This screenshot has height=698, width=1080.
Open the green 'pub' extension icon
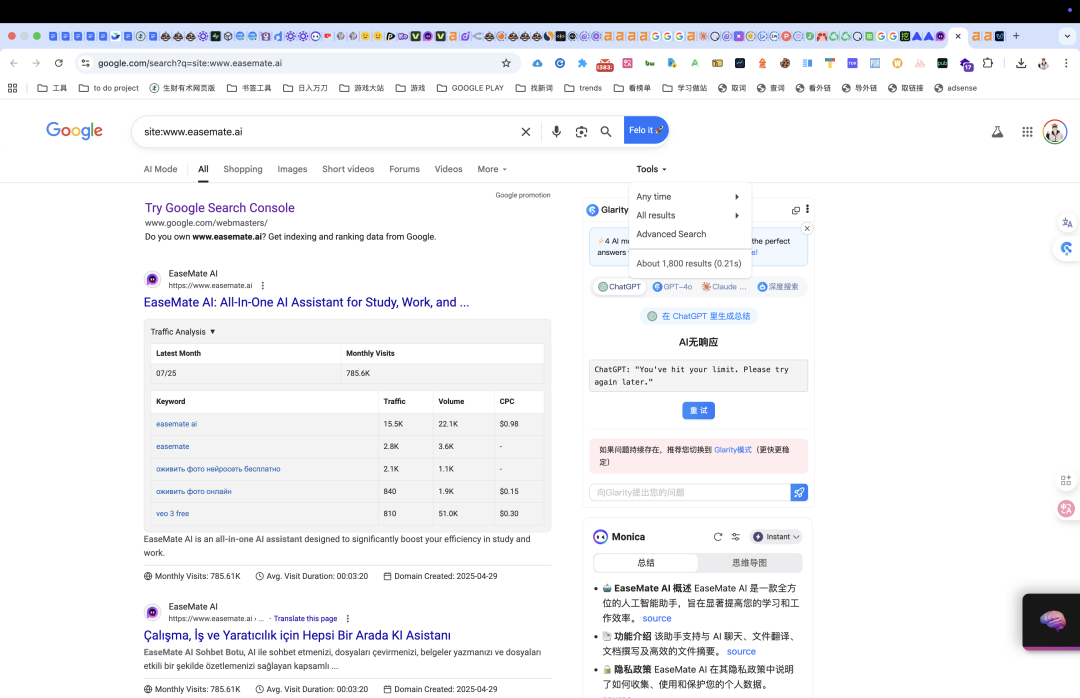pos(942,63)
